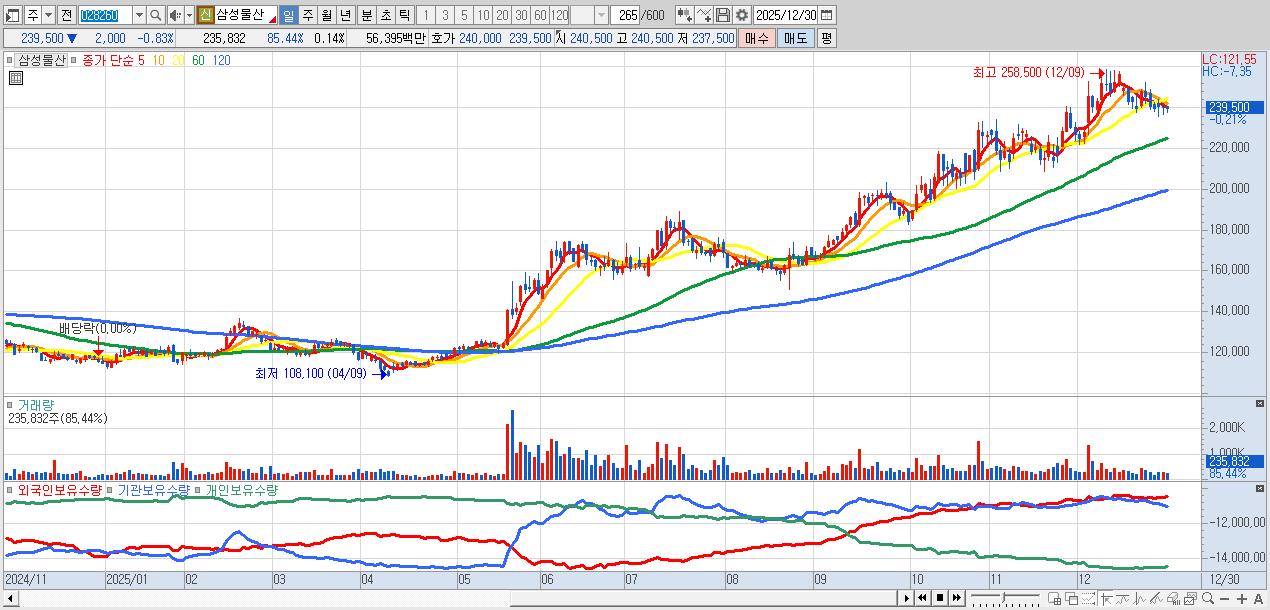This screenshot has height=610, width=1270.
Task: Click the 삼성물산 stock name field in toolbar
Action: point(246,15)
